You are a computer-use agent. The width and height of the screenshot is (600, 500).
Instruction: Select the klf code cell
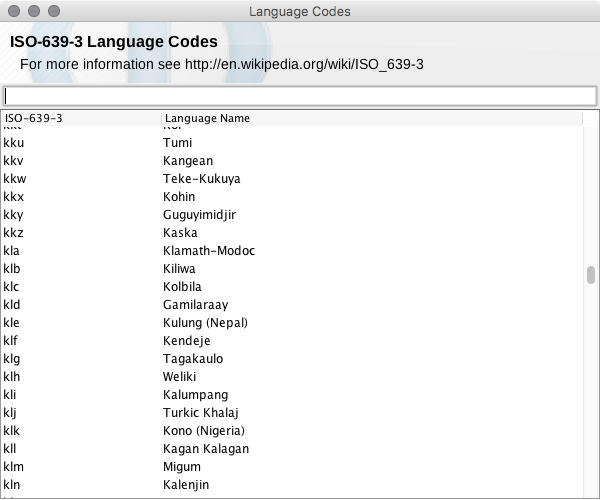(x=10, y=340)
